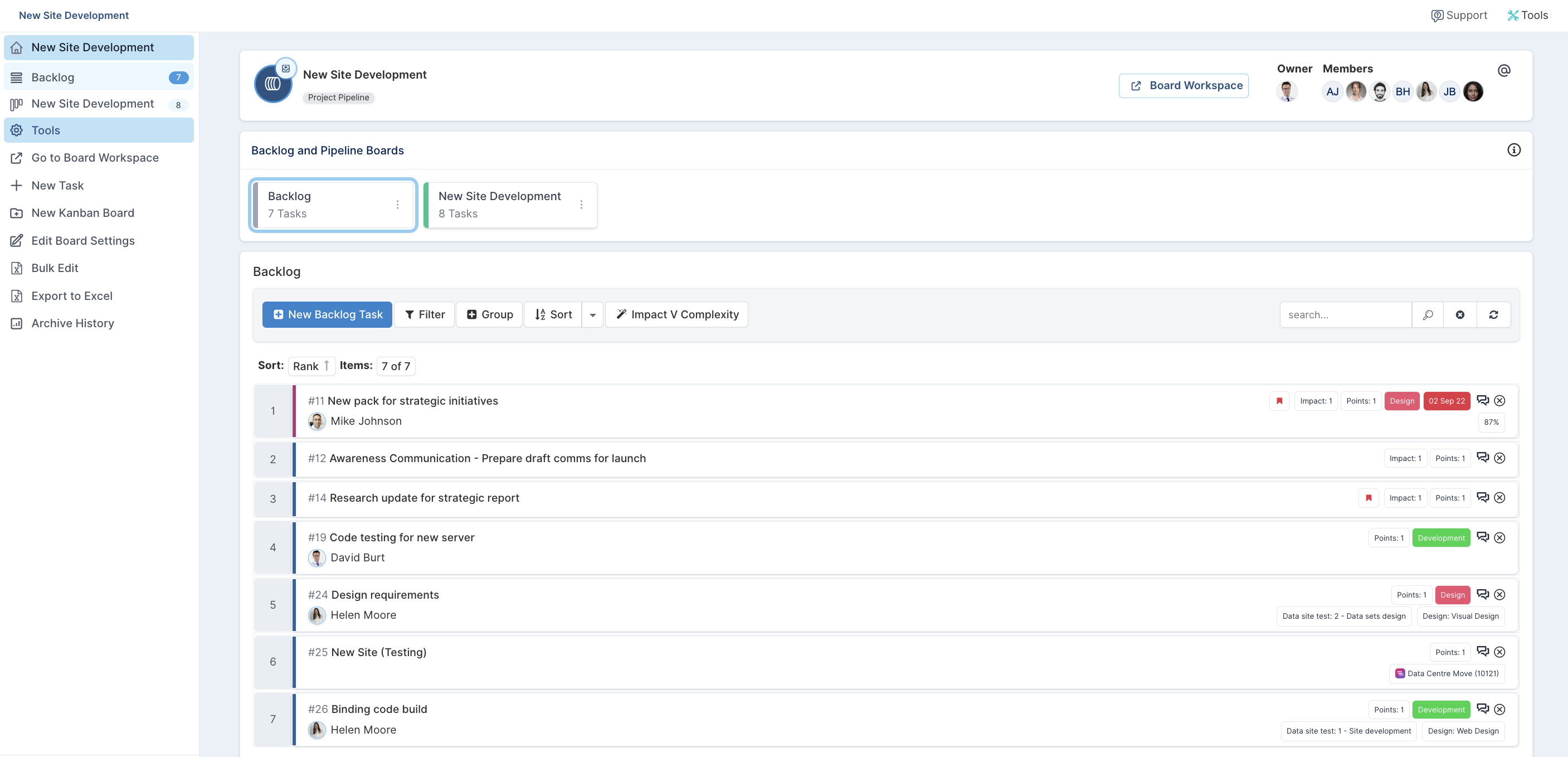Click rank number 6 handle for task #25
The height and width of the screenshot is (757, 1568).
tap(272, 662)
